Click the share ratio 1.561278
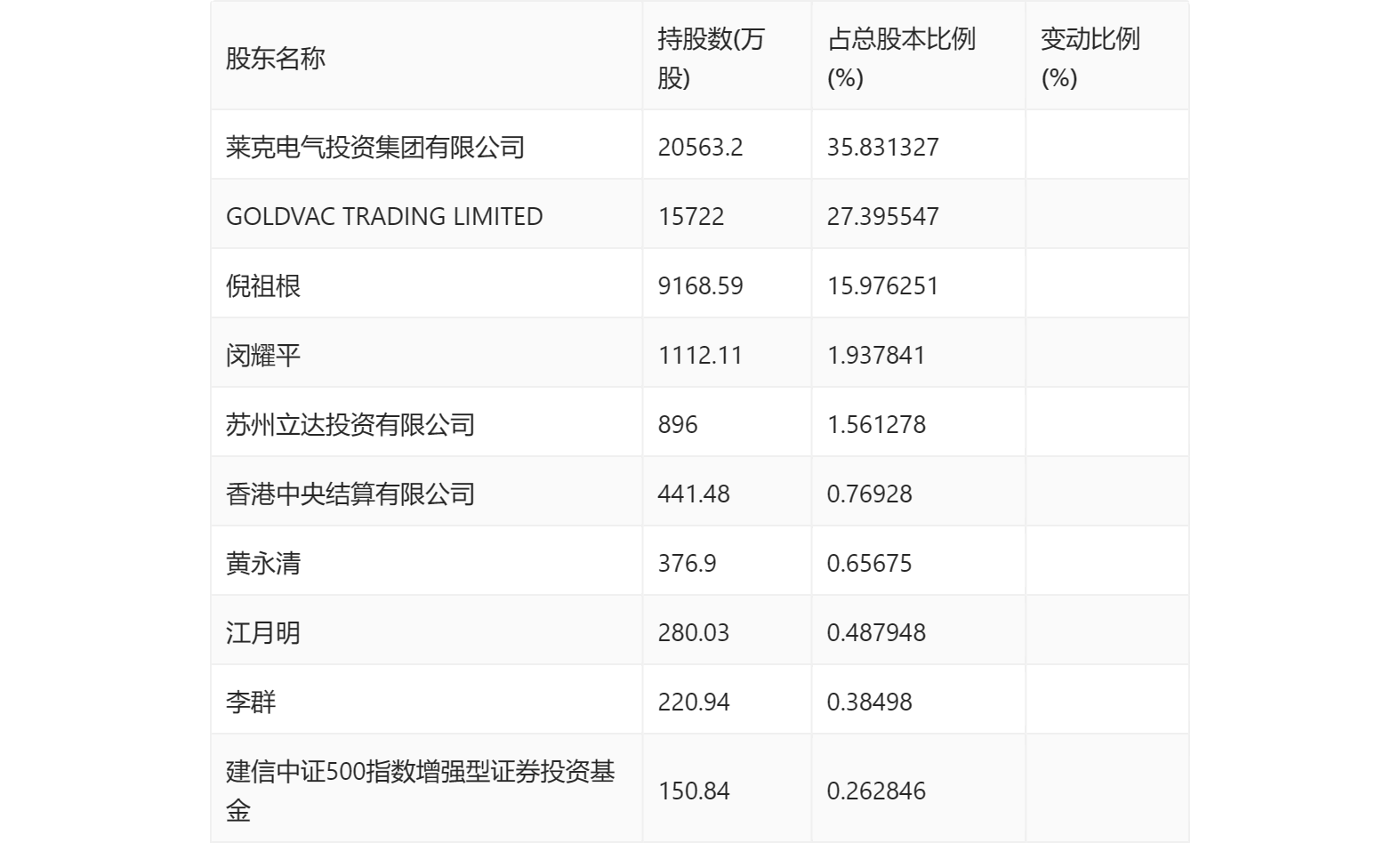The image size is (1400, 843). [x=876, y=425]
